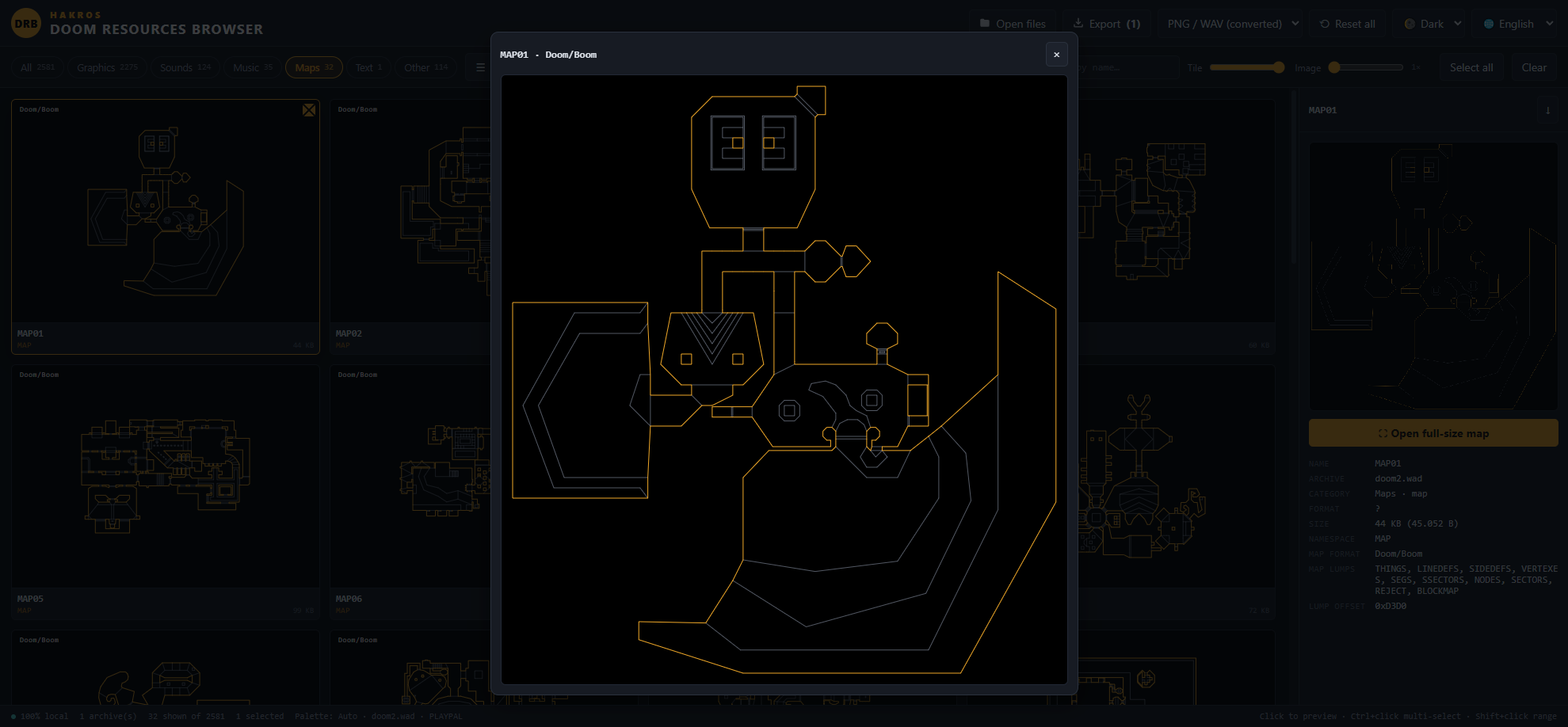The width and height of the screenshot is (1568, 727).
Task: Toggle the MAP01 tile selection checkbox
Action: [309, 110]
